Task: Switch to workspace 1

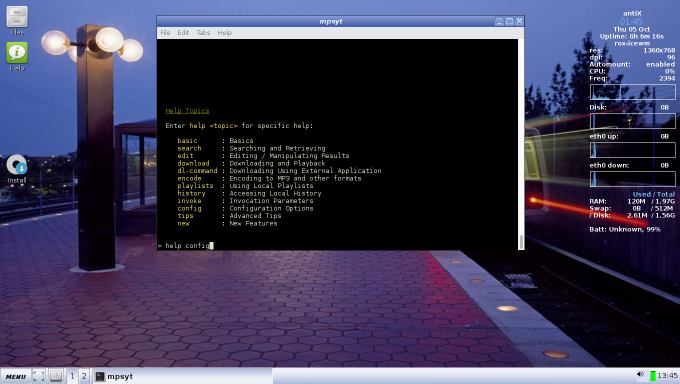Action: 72,376
